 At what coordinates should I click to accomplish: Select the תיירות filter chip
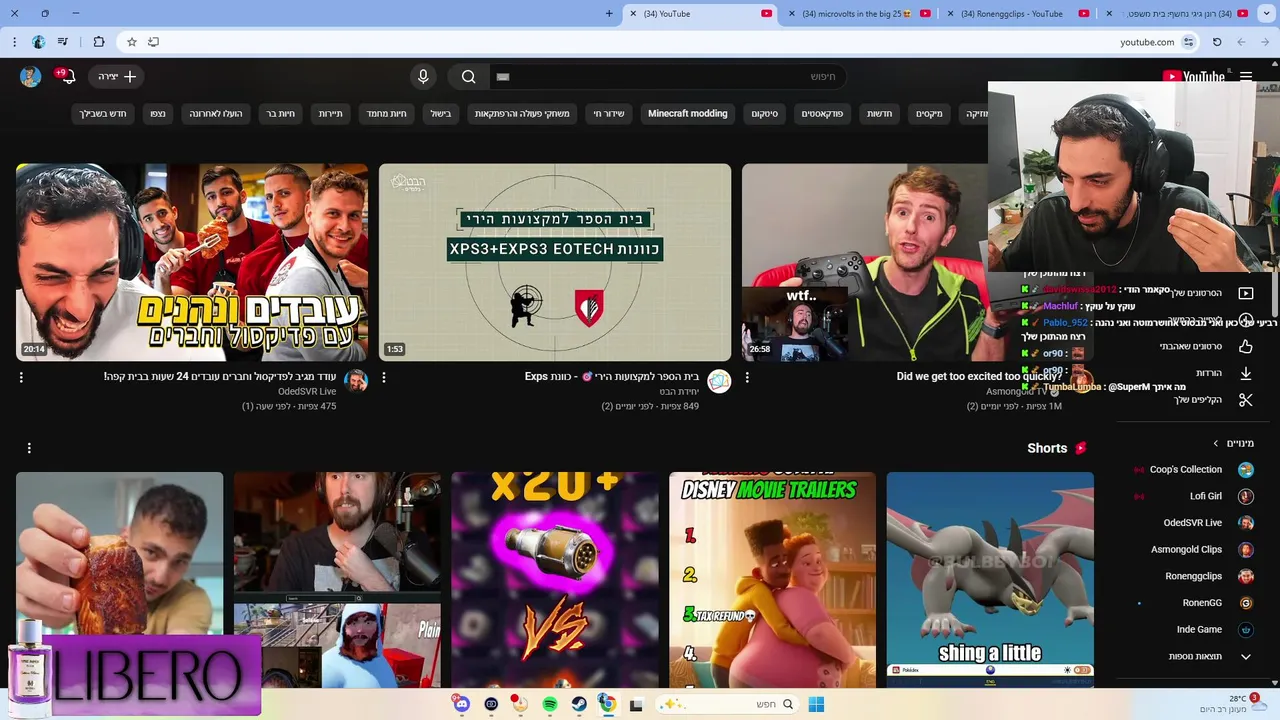tap(331, 114)
